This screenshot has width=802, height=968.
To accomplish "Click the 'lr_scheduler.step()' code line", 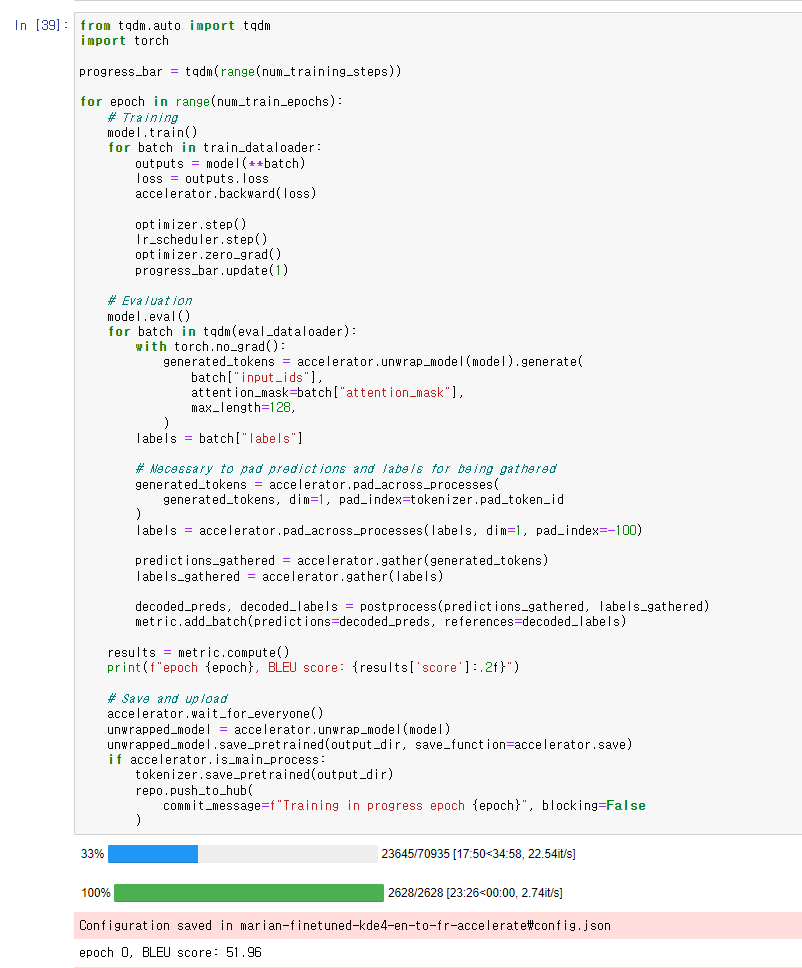I will point(201,239).
